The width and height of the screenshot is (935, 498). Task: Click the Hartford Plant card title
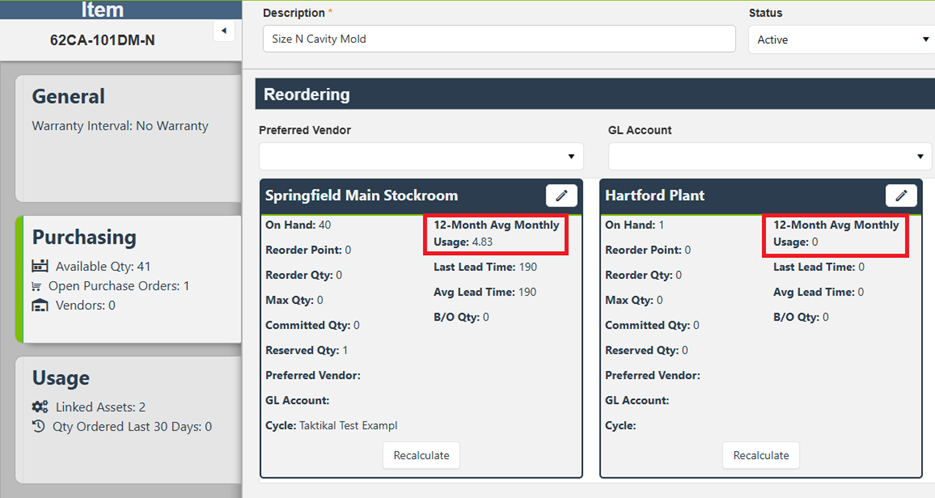(x=655, y=196)
